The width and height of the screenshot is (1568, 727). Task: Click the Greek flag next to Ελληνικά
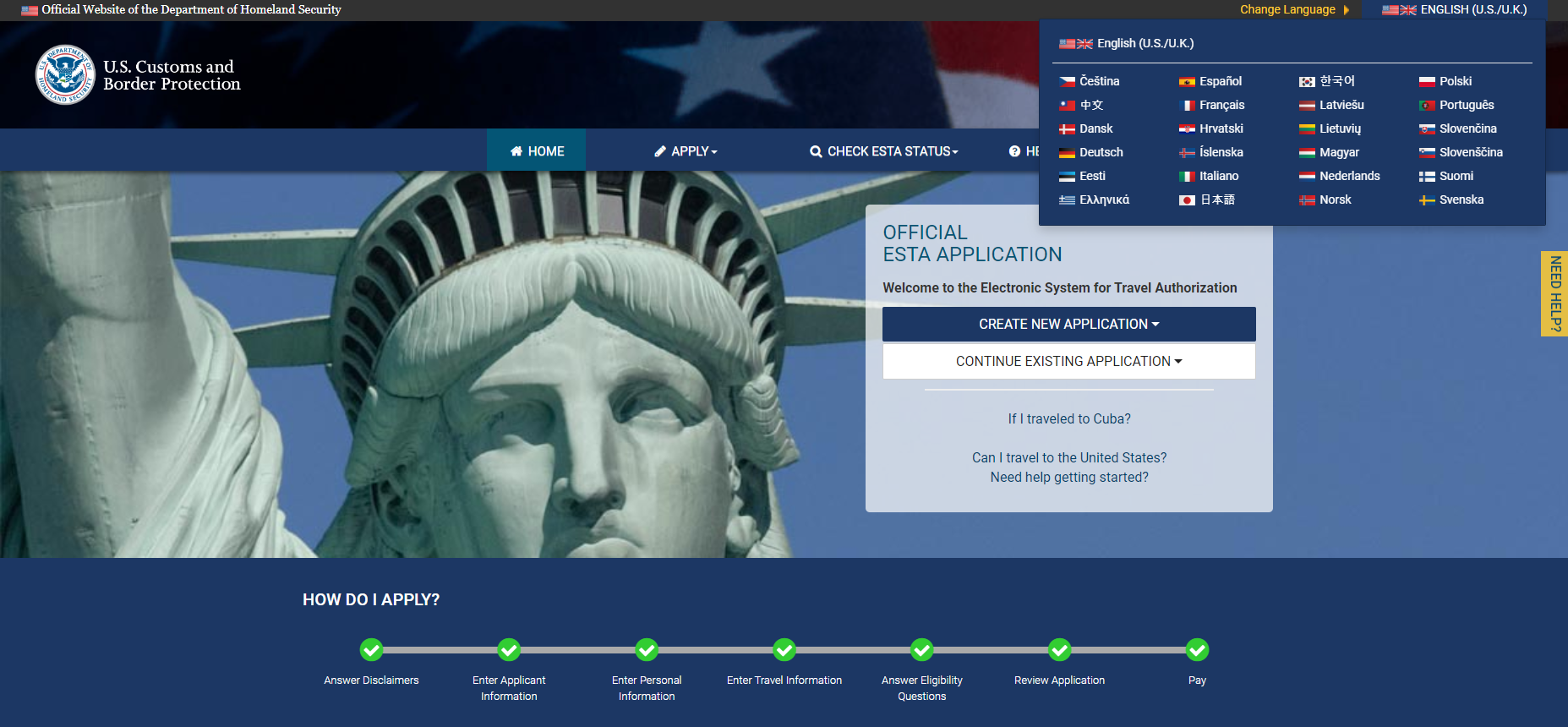[1067, 200]
